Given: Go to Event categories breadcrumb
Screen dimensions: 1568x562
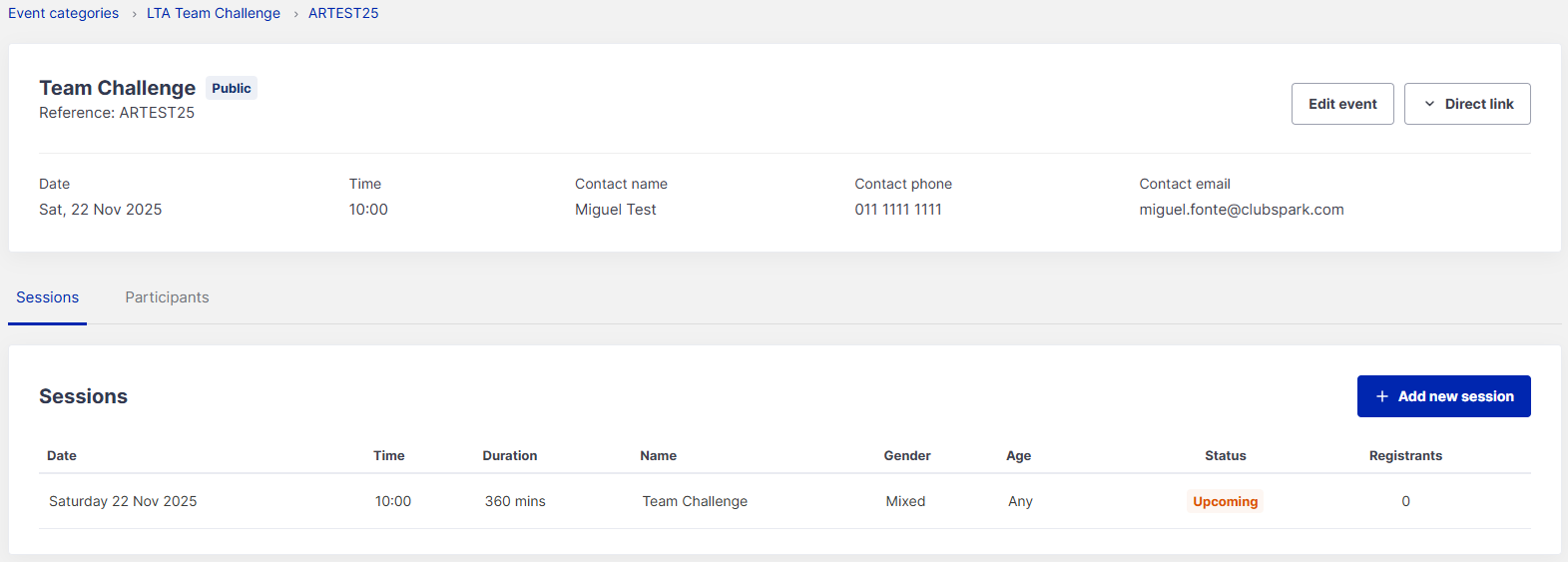Looking at the screenshot, I should tap(63, 13).
